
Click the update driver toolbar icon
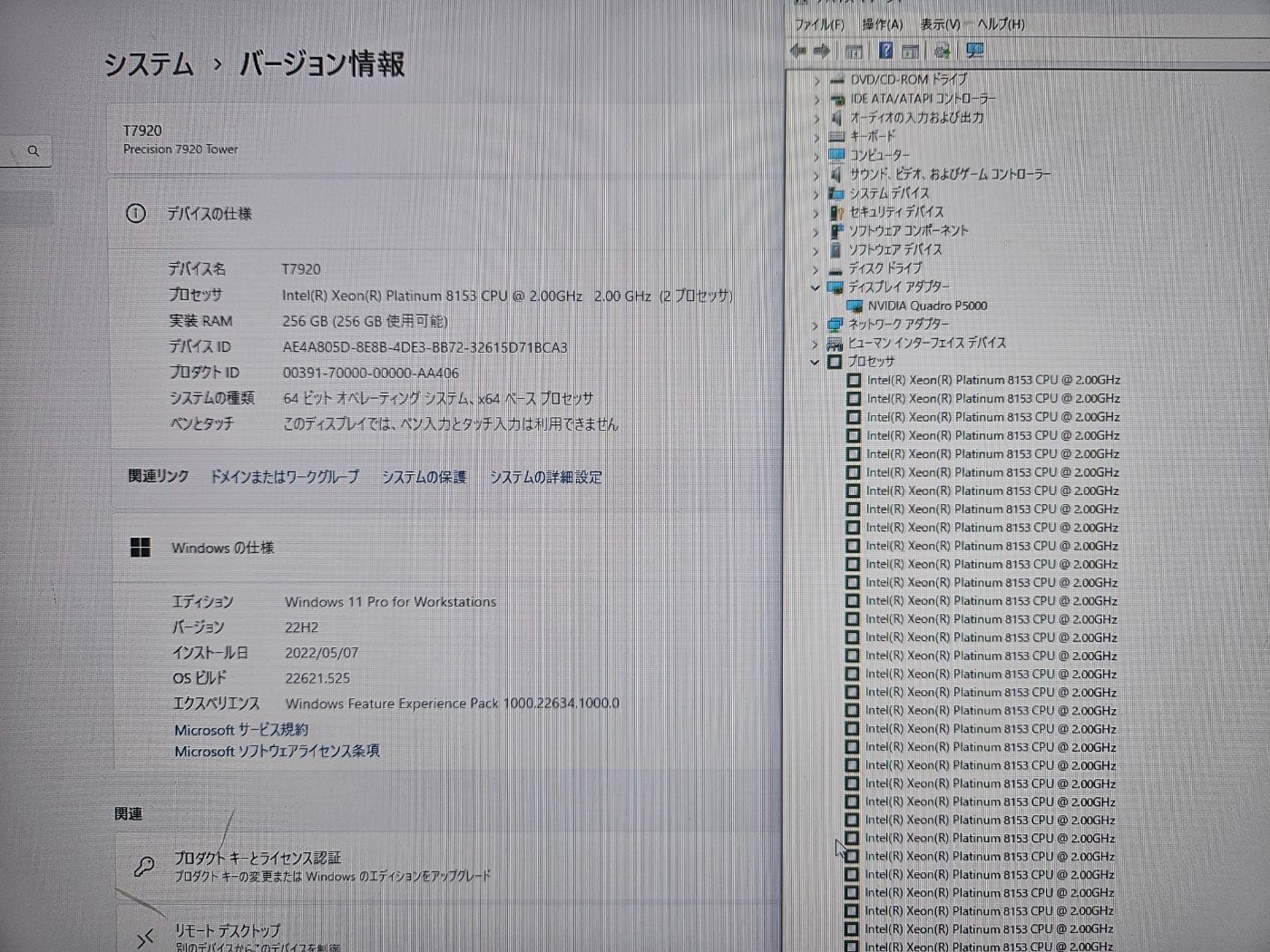[x=942, y=51]
